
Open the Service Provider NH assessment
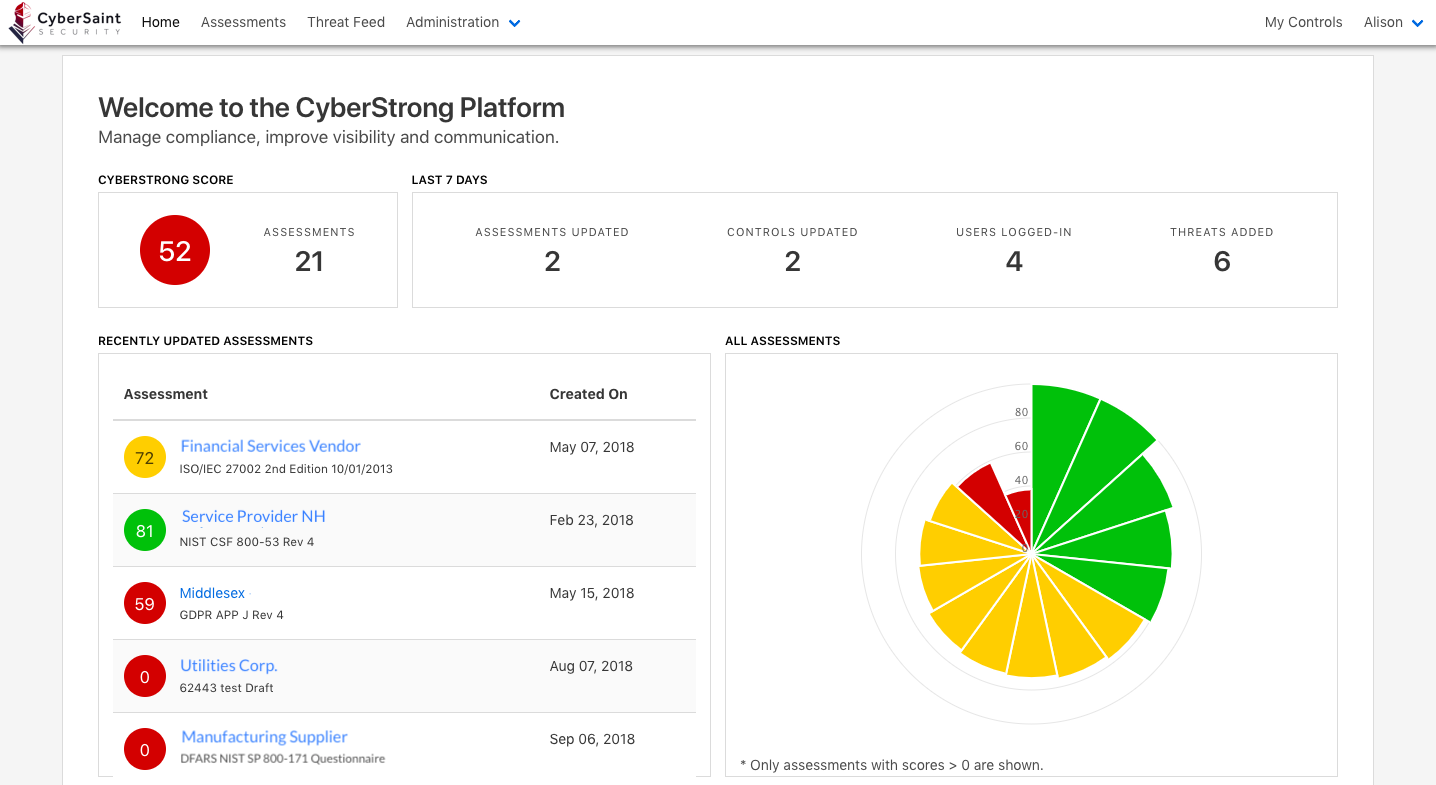[x=253, y=516]
